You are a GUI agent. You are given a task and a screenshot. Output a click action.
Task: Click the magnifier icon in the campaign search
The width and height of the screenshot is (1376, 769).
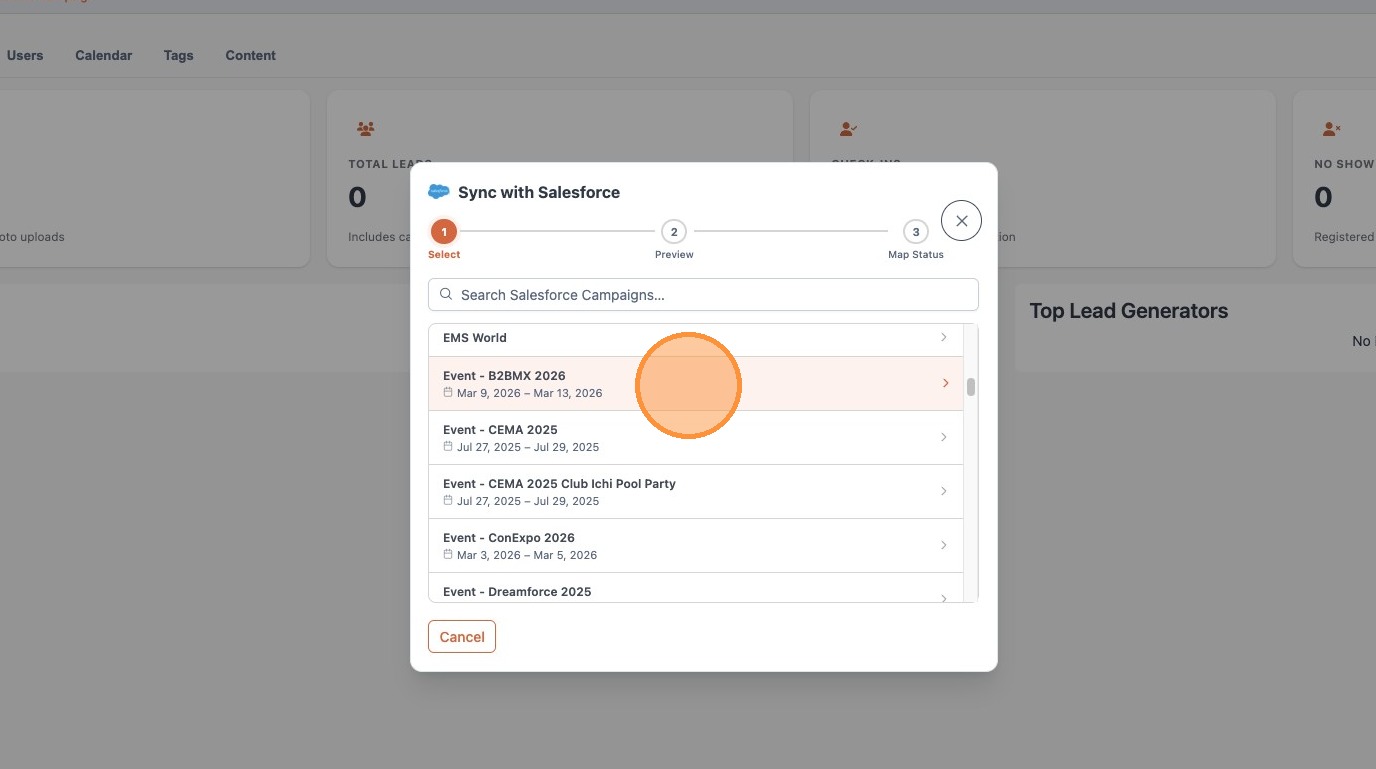(x=446, y=295)
